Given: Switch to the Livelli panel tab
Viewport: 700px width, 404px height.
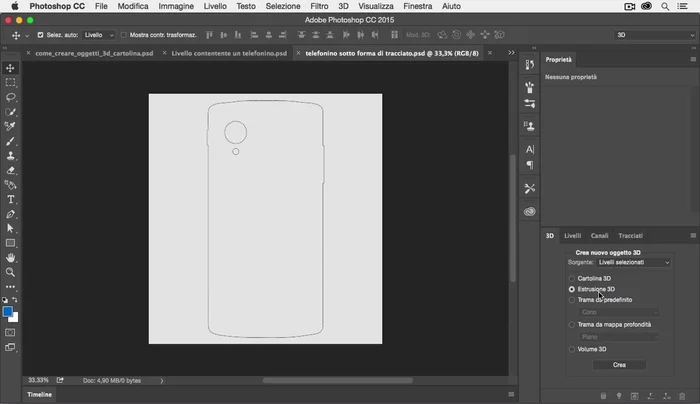Looking at the screenshot, I should pyautogui.click(x=572, y=236).
